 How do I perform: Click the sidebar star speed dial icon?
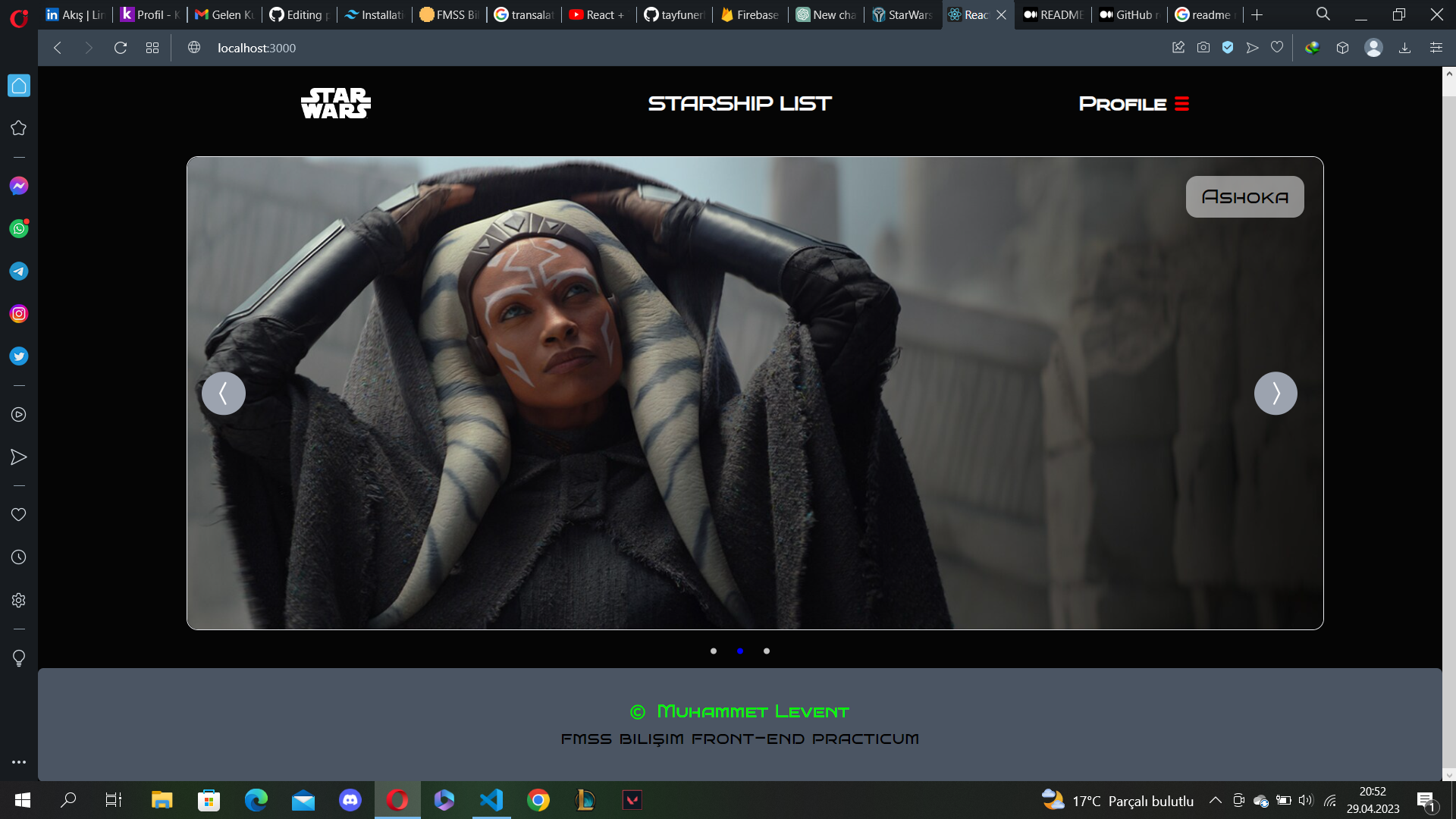click(x=19, y=128)
